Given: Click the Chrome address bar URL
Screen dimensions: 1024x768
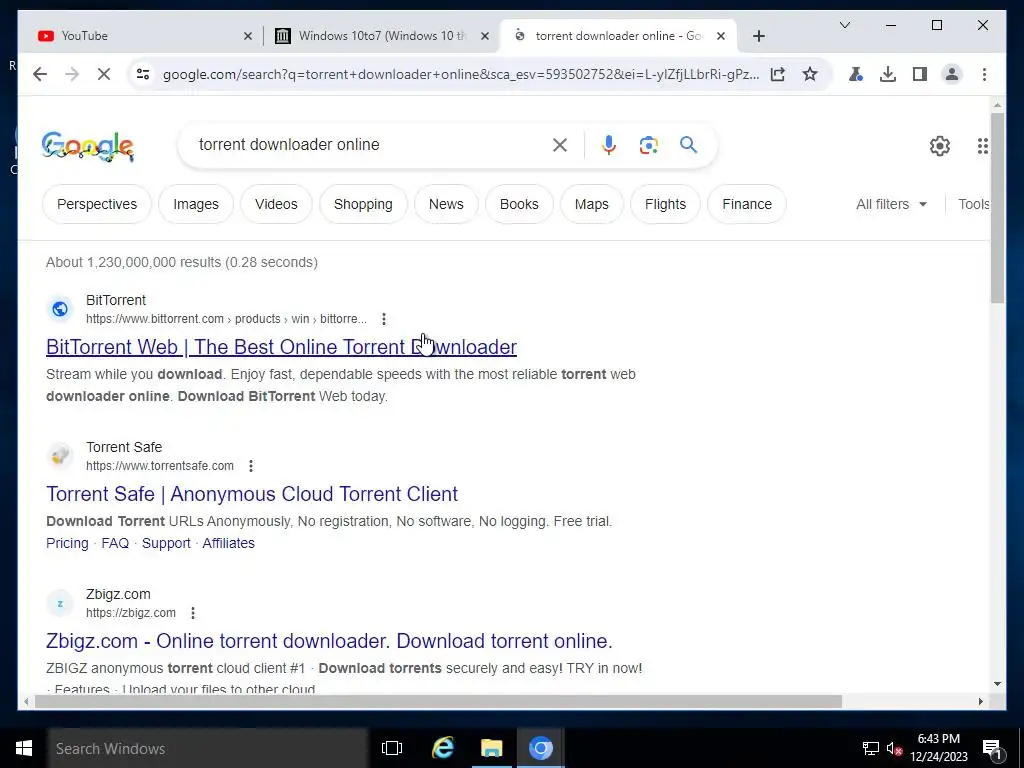Looking at the screenshot, I should coord(460,74).
